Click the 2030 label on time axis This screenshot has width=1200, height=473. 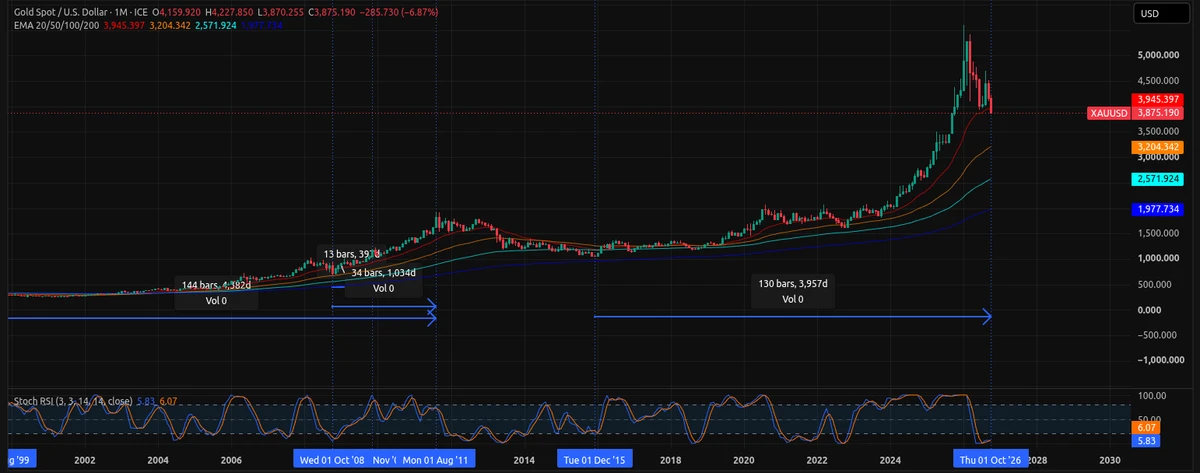(1109, 460)
